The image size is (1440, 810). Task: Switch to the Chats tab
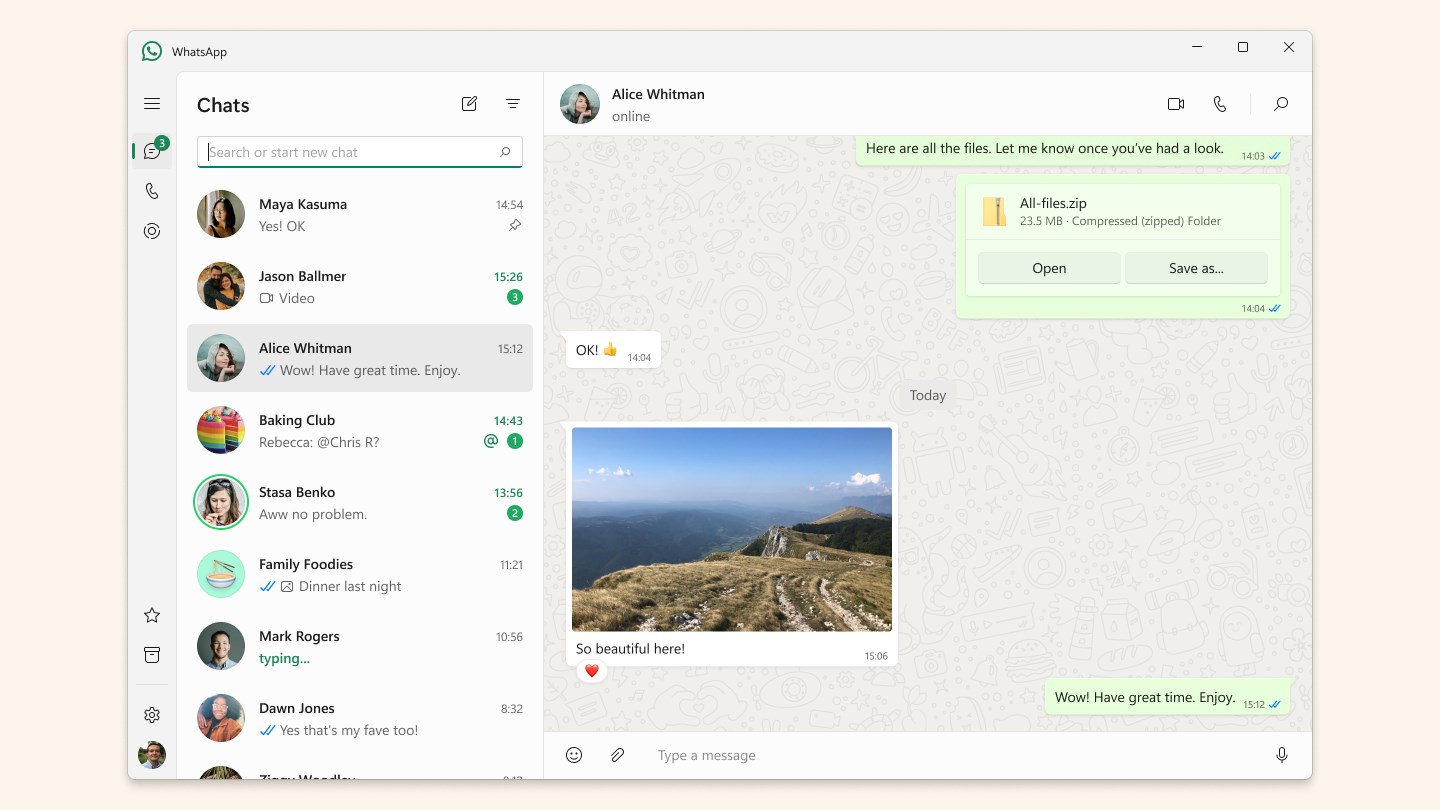pos(152,150)
